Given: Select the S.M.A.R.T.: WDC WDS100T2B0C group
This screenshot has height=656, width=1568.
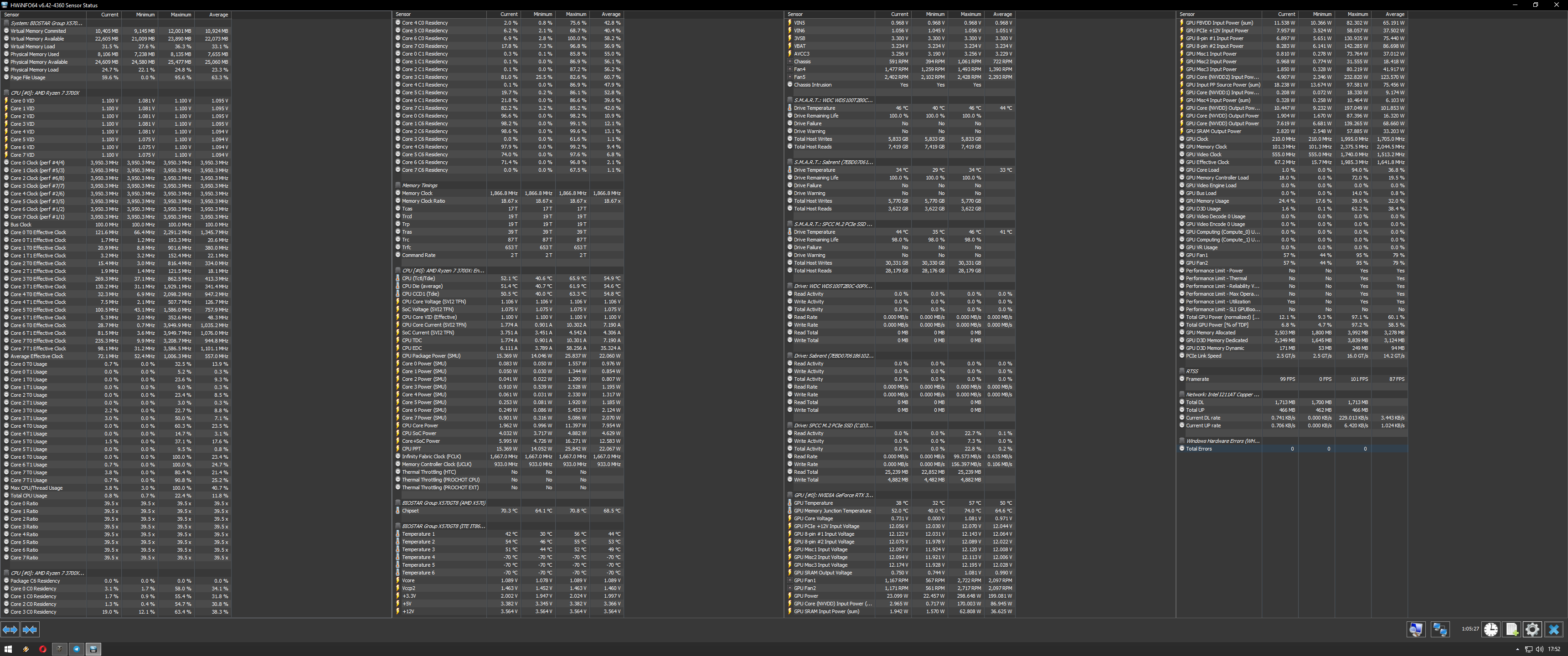Looking at the screenshot, I should point(900,100).
